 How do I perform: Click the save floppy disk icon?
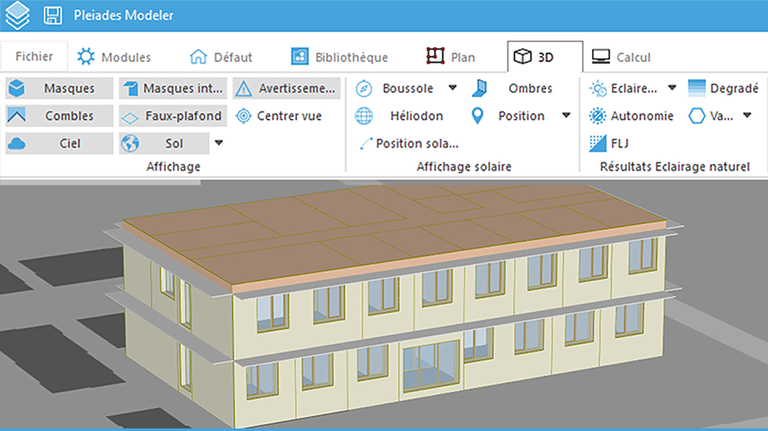point(52,17)
